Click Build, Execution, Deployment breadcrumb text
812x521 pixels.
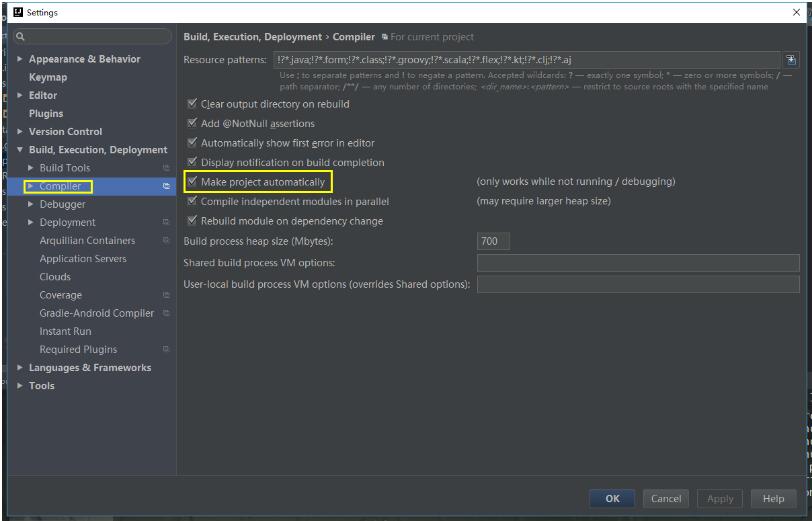click(253, 37)
